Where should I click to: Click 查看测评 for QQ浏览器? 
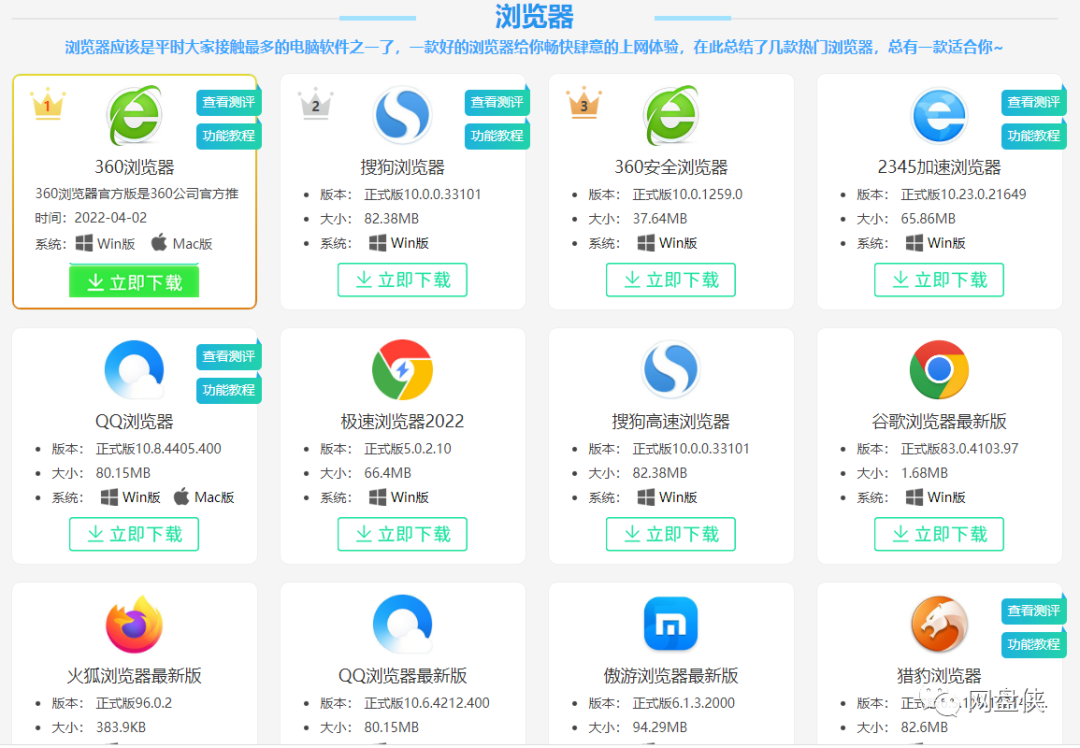pos(228,355)
